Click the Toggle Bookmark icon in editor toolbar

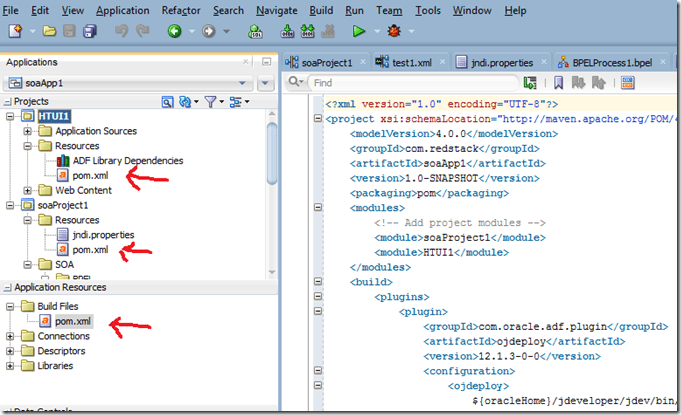click(558, 83)
